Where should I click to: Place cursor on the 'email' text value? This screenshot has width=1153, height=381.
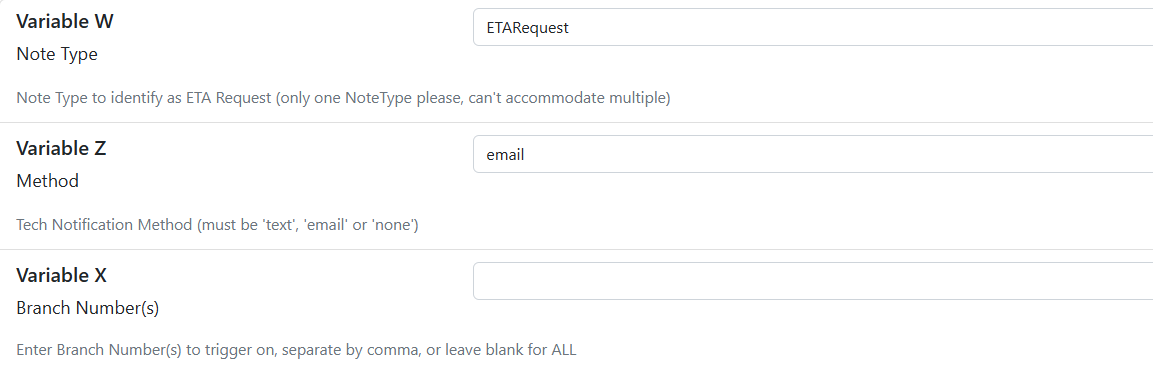click(505, 155)
